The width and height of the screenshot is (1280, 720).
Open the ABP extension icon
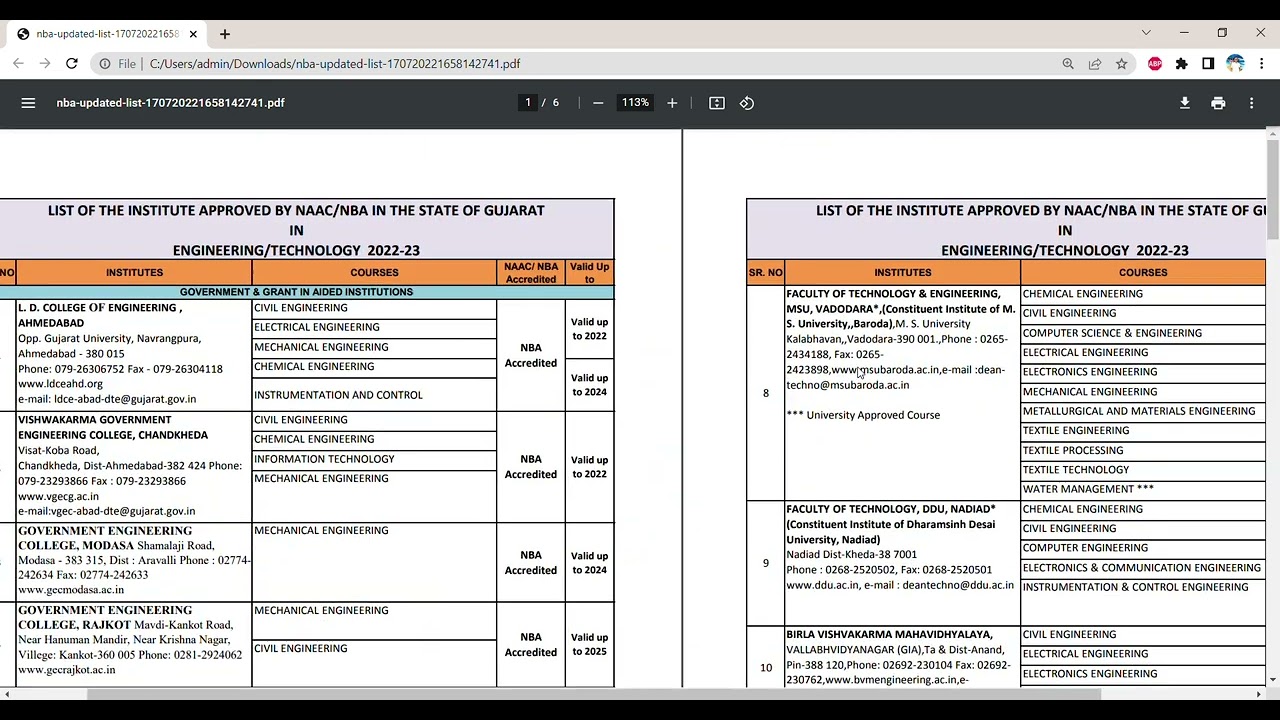[x=1155, y=64]
